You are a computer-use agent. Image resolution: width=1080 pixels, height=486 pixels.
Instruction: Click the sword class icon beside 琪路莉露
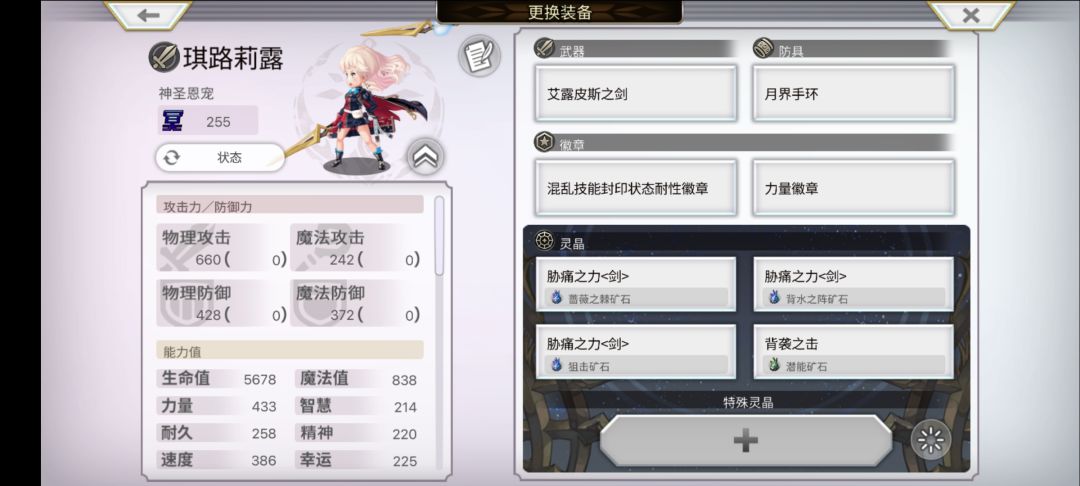[x=164, y=57]
